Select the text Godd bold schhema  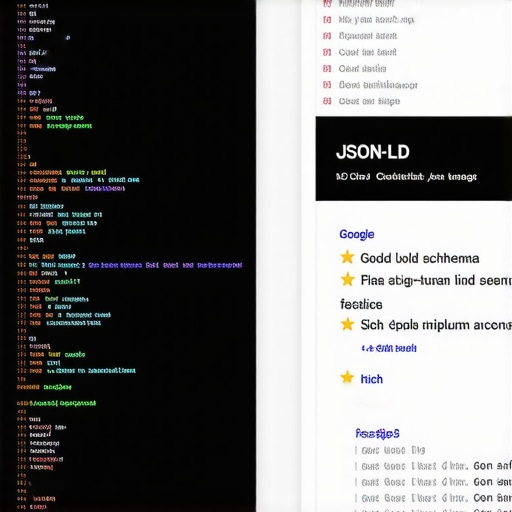420,258
